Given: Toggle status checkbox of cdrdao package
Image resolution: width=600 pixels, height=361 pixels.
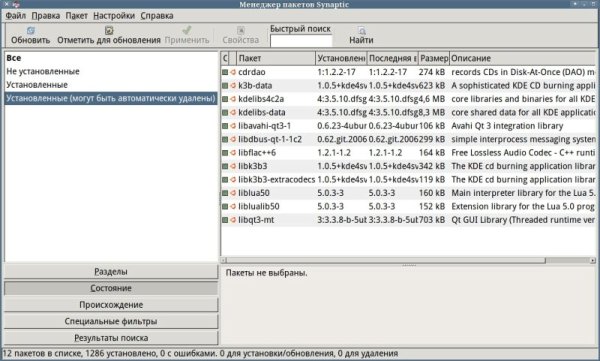Looking at the screenshot, I should pyautogui.click(x=225, y=72).
